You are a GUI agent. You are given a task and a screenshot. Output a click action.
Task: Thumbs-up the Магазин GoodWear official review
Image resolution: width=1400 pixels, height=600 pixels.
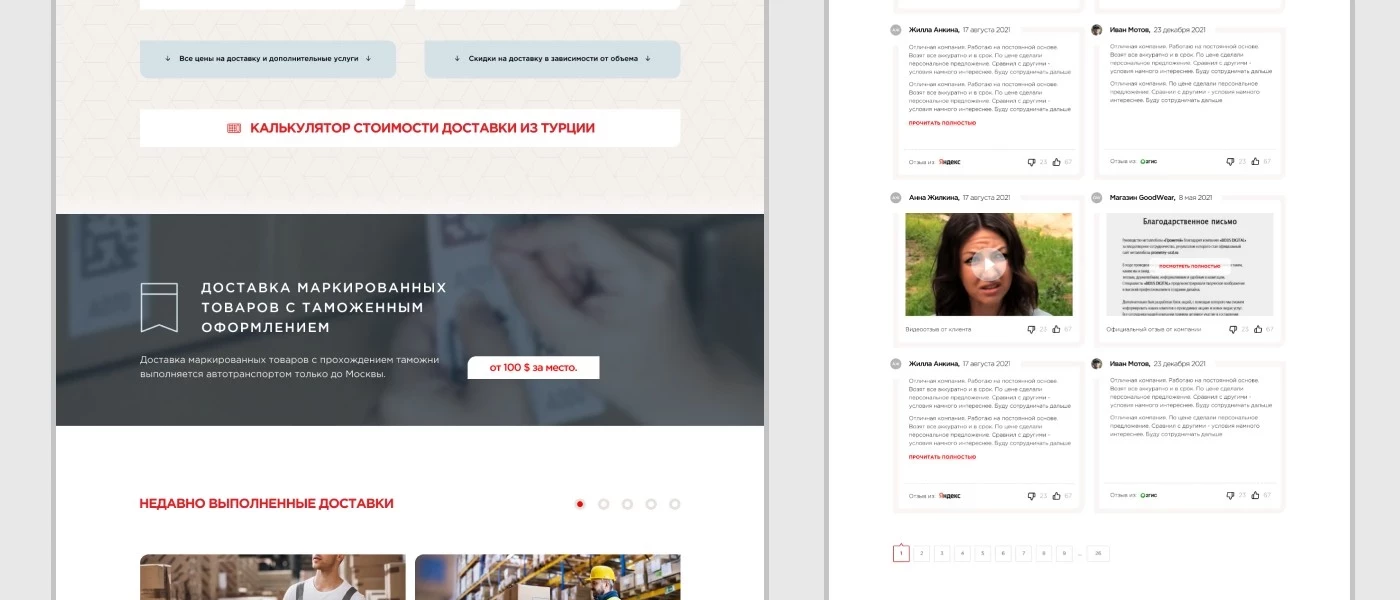pyautogui.click(x=1257, y=329)
